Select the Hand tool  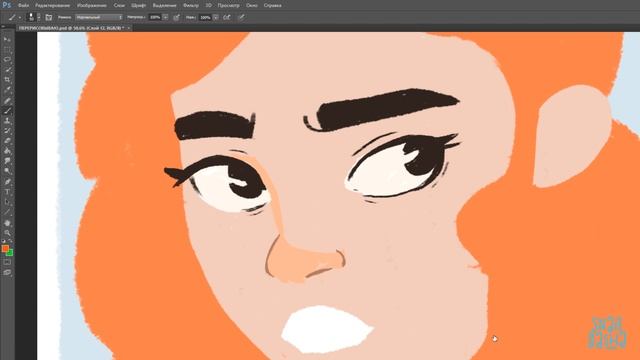point(7,223)
